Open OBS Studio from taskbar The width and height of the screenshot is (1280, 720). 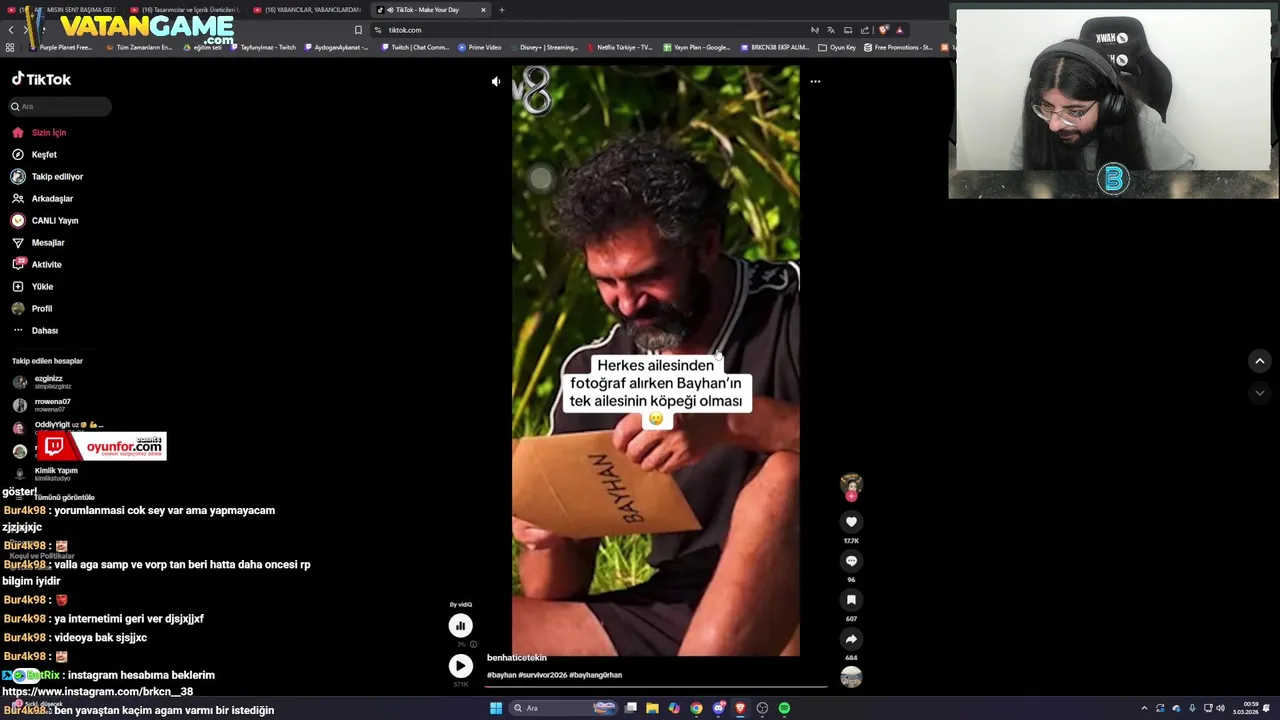(x=762, y=708)
